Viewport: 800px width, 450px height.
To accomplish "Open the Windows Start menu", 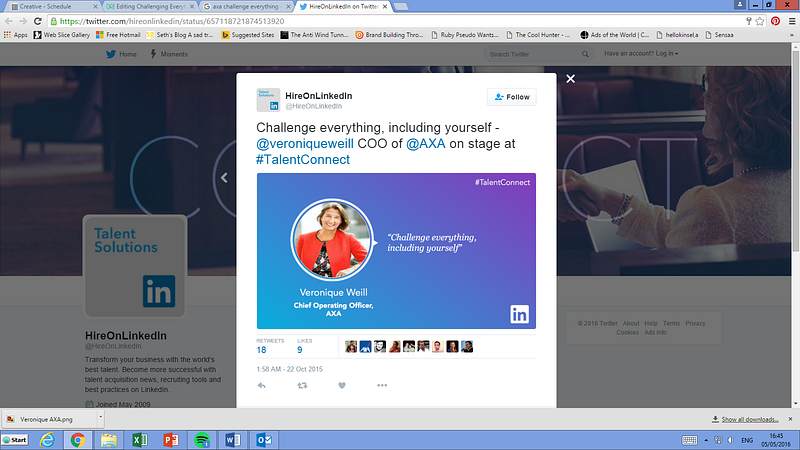I will [15, 440].
